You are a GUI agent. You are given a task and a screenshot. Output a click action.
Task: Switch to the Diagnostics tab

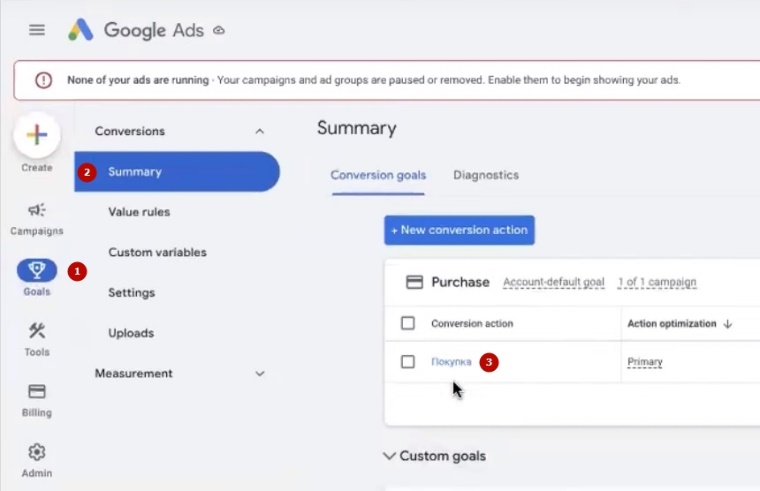[x=486, y=175]
